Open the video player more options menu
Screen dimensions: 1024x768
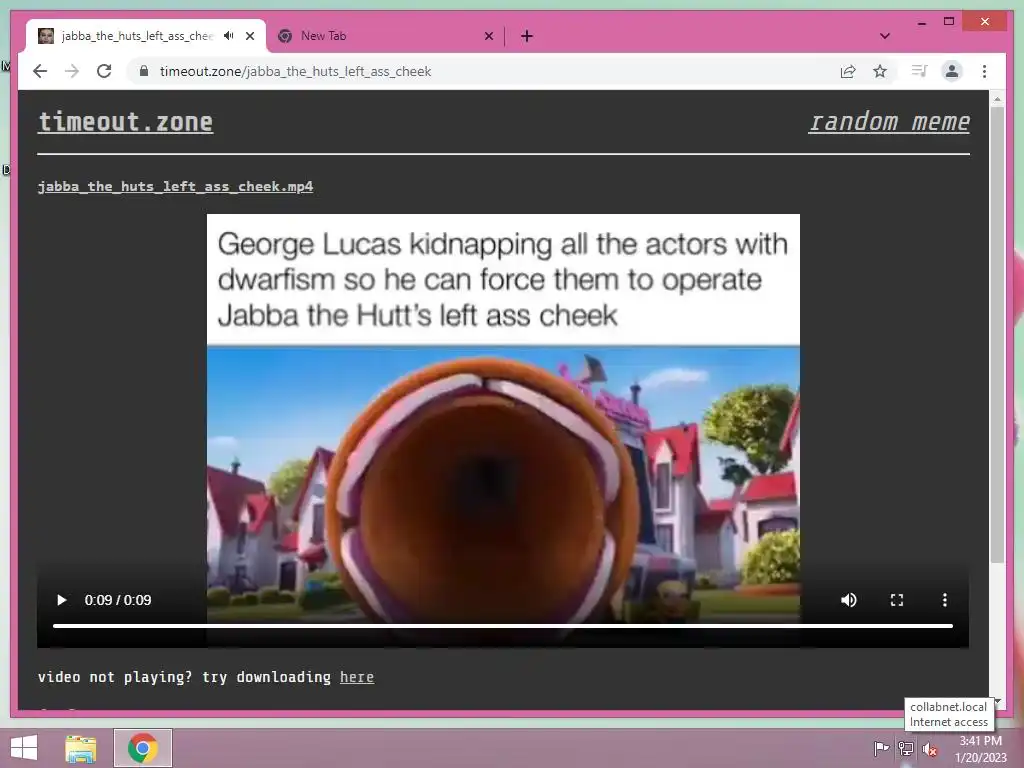[x=944, y=600]
